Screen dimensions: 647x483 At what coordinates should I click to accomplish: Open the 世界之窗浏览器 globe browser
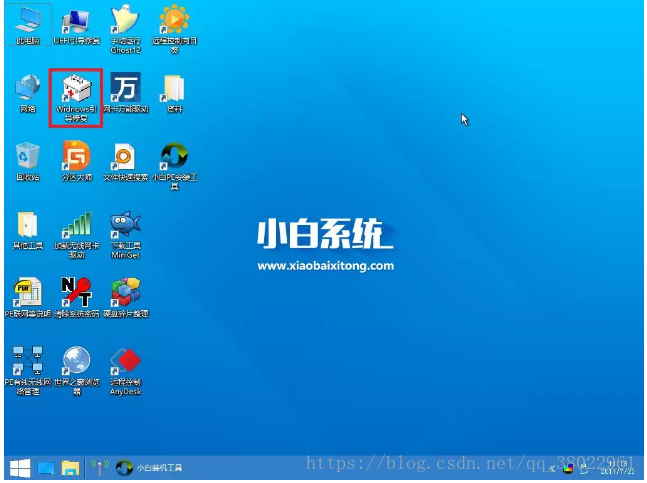coord(77,371)
